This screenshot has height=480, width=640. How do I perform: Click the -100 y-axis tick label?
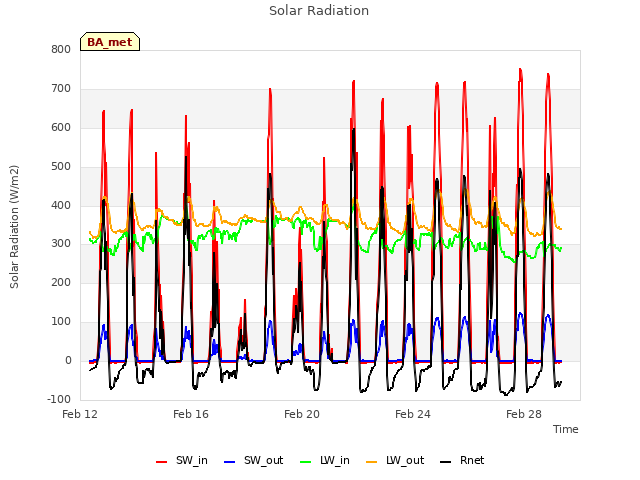click(59, 399)
